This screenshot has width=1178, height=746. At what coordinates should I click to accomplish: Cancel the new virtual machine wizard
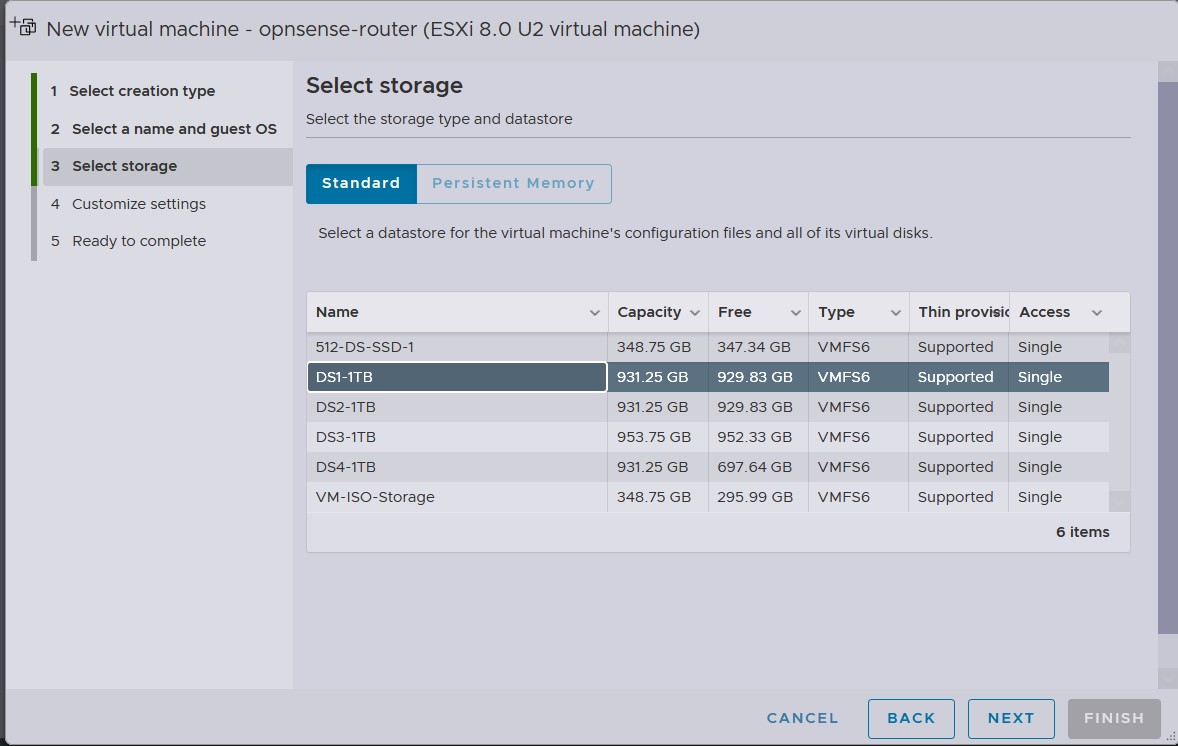pos(802,718)
